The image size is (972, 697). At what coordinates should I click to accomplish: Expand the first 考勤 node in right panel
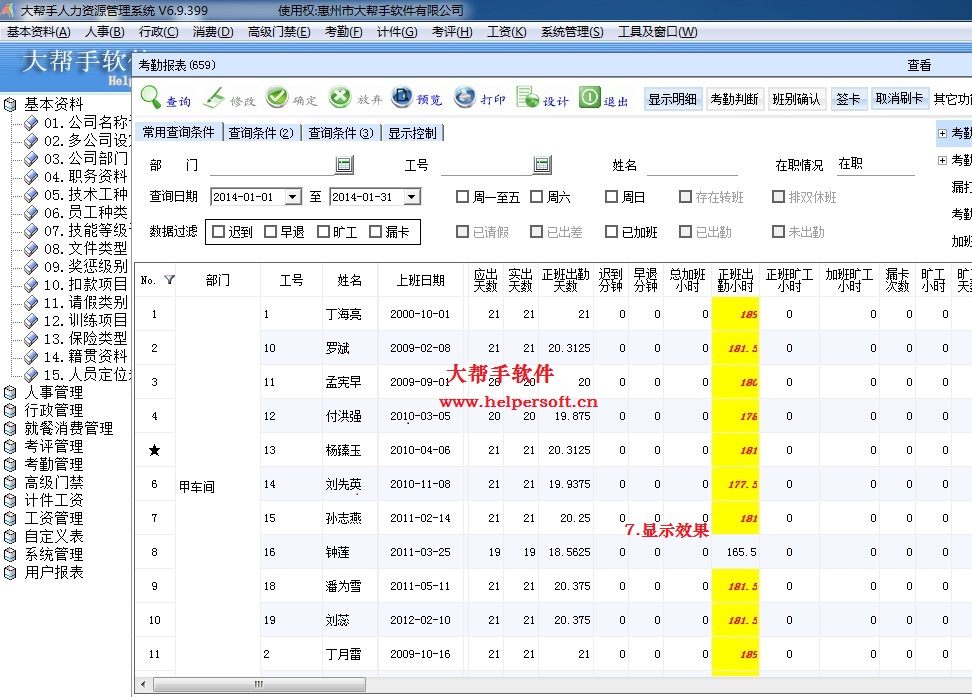tap(942, 133)
